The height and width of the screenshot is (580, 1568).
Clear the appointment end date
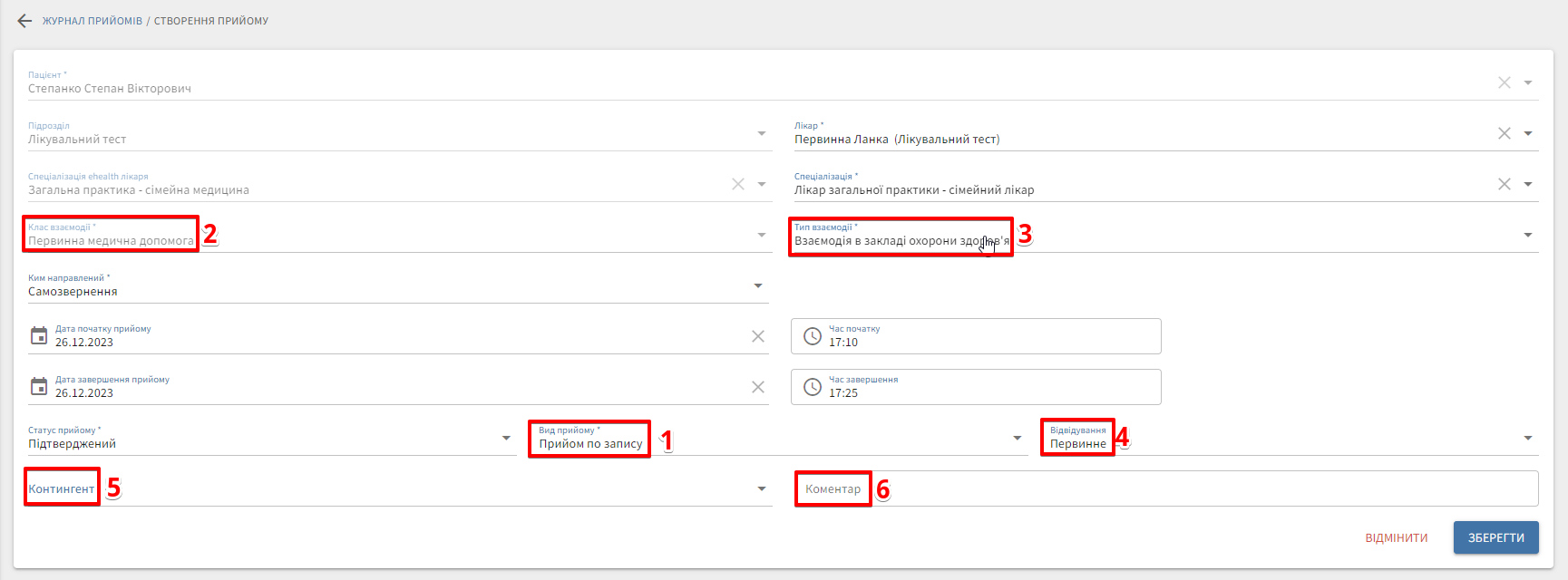[x=758, y=387]
